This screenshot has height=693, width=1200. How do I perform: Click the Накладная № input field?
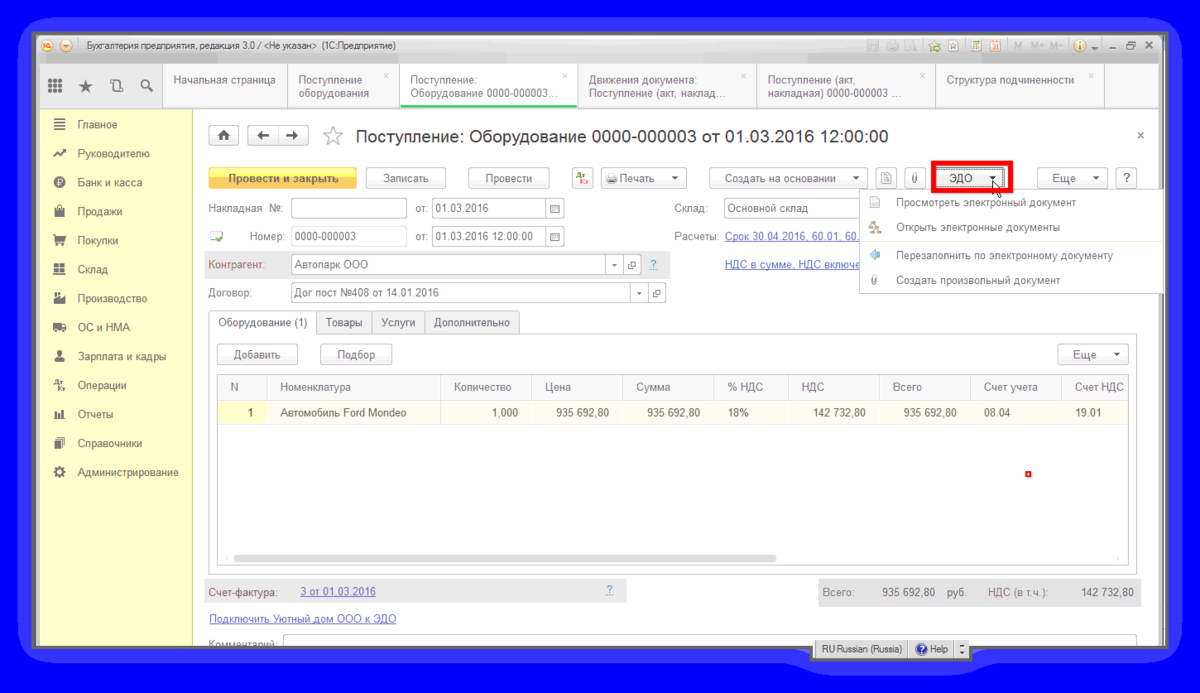click(349, 209)
